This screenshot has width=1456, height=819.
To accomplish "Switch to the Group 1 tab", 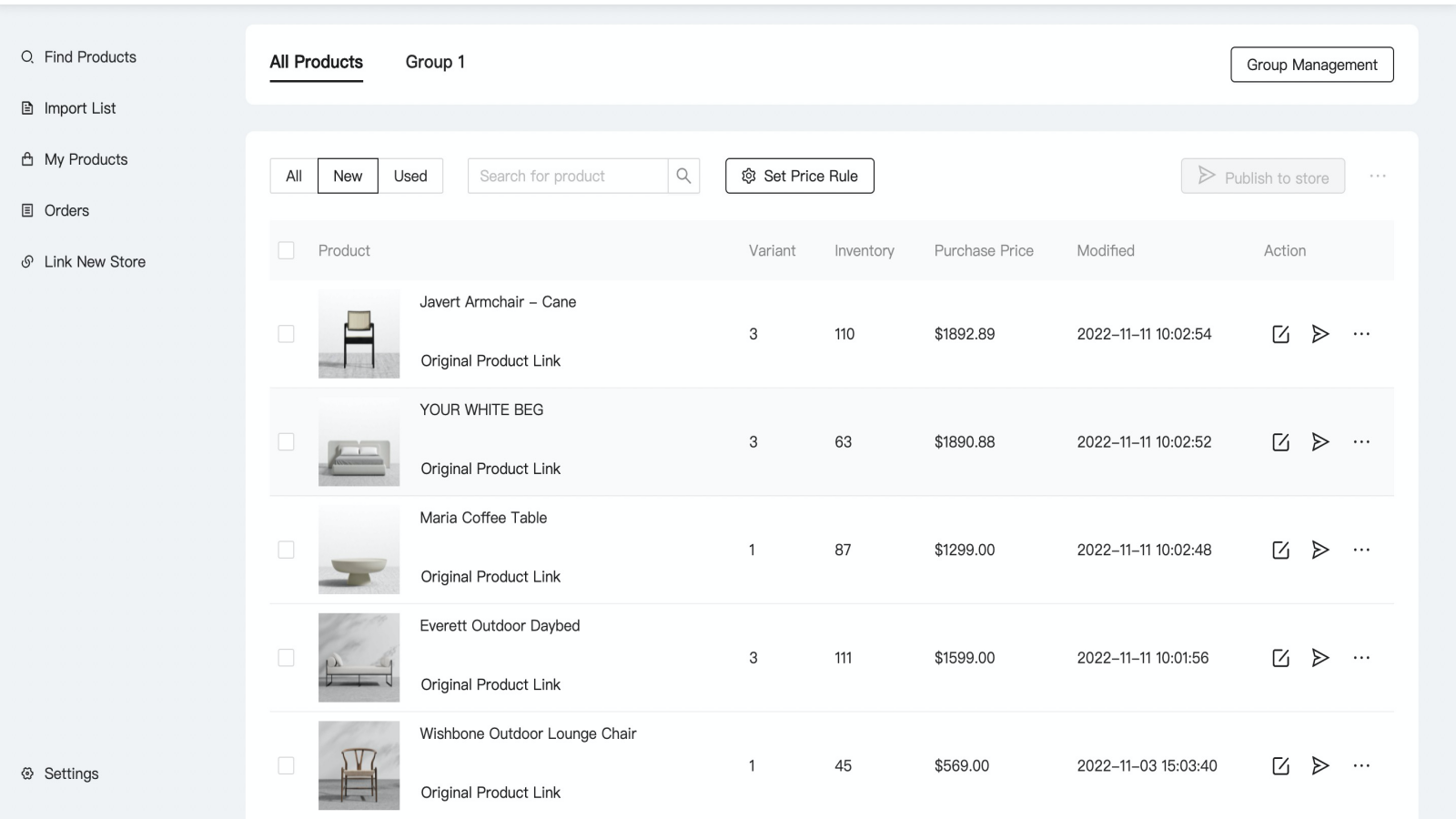I will coord(435,62).
